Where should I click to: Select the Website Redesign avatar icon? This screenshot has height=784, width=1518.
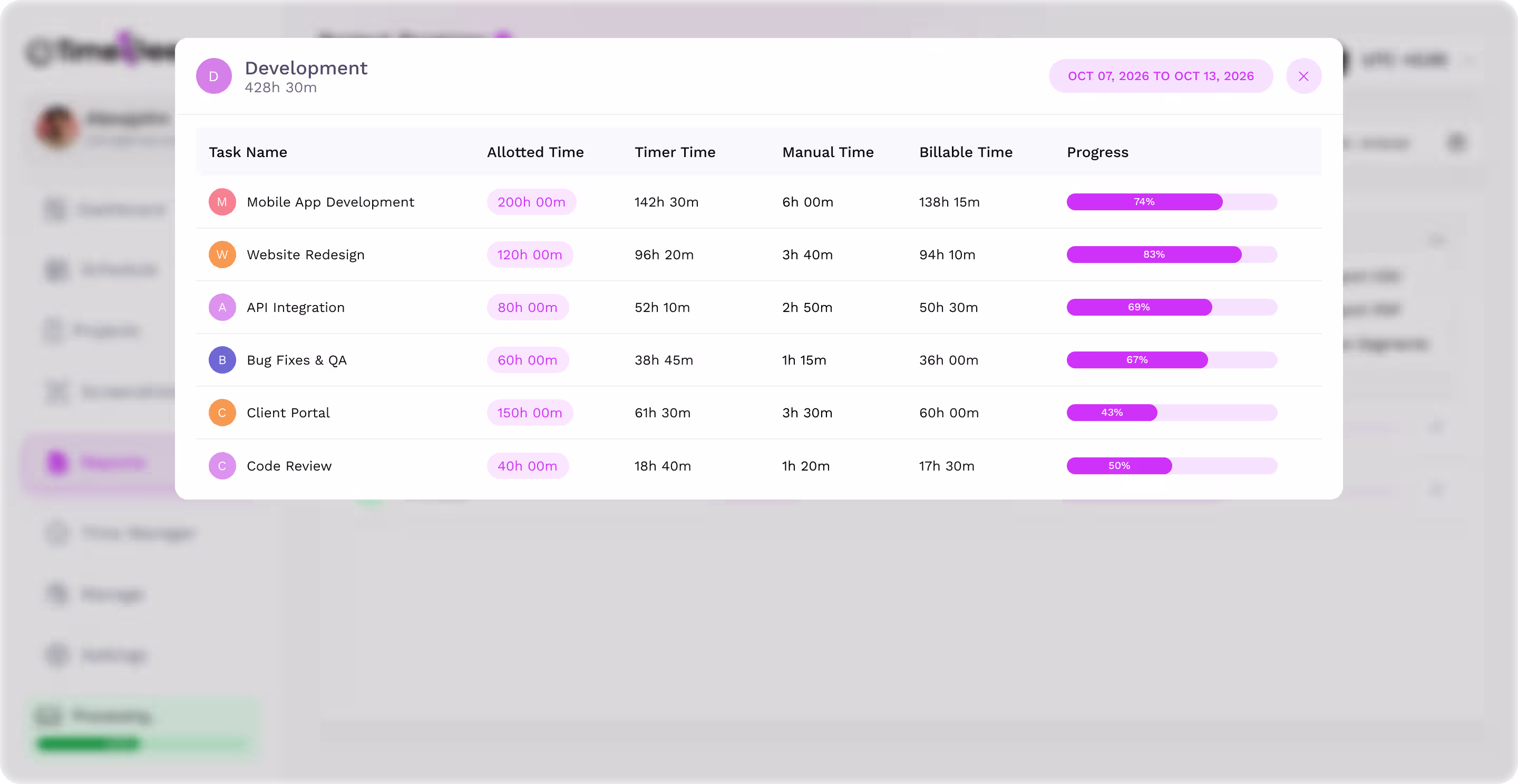222,254
